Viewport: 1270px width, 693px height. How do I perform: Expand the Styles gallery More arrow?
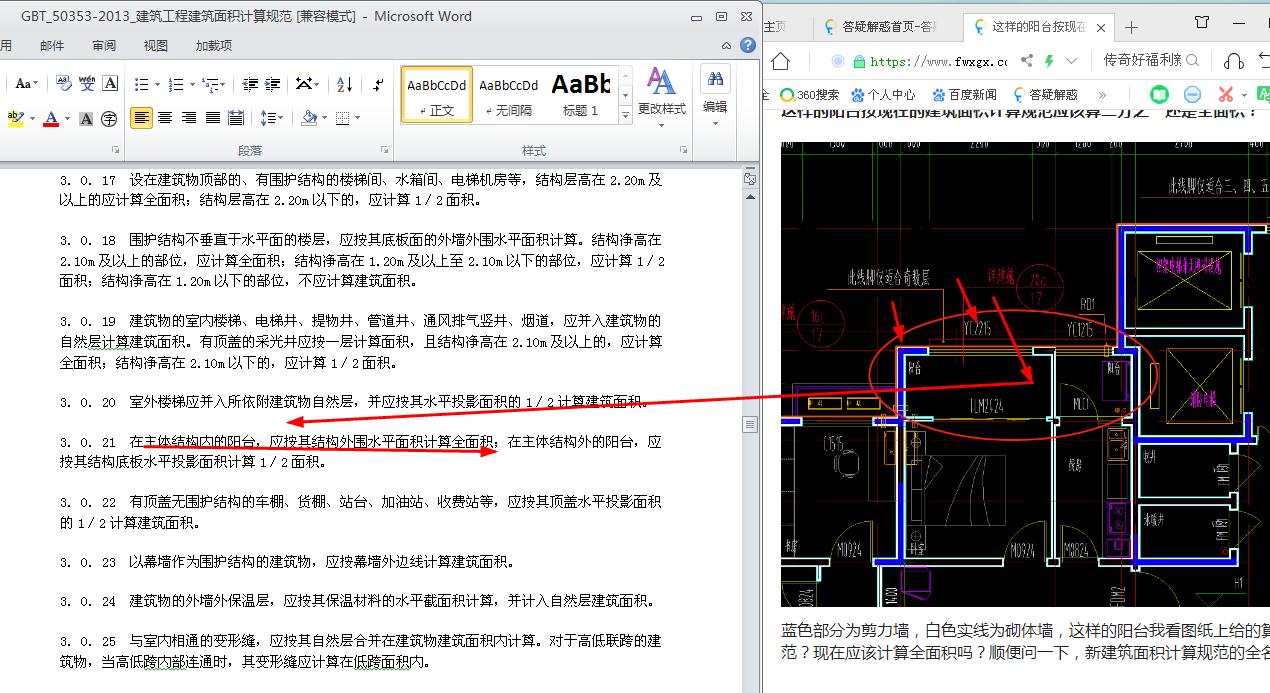click(x=626, y=114)
